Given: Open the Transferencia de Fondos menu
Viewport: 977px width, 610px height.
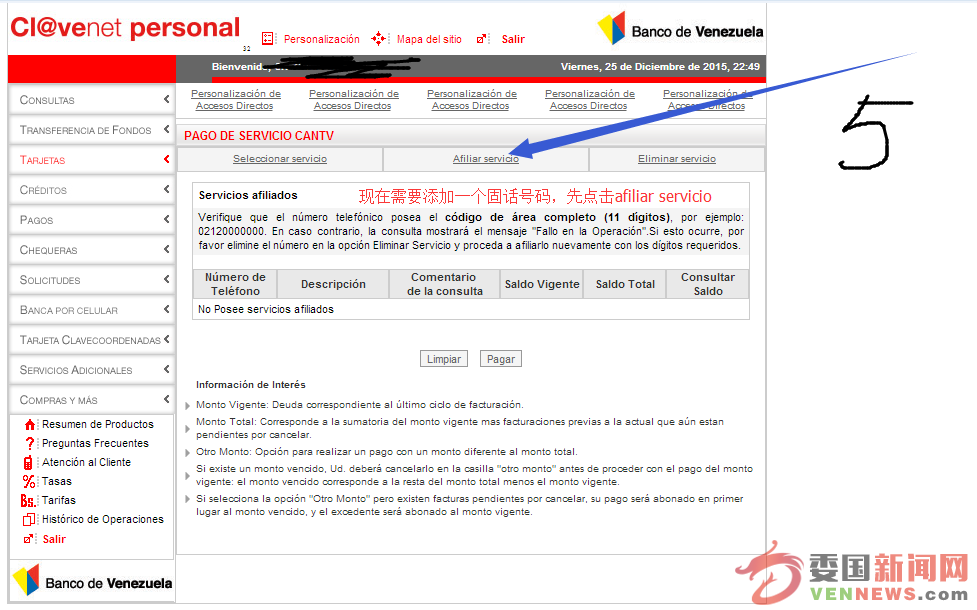Looking at the screenshot, I should (92, 130).
